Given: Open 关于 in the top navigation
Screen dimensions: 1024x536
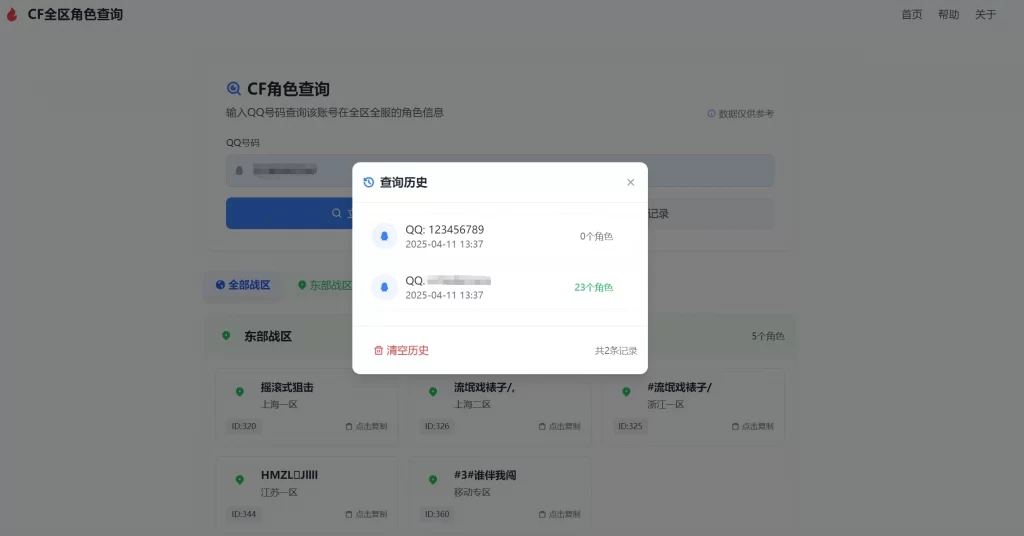Looking at the screenshot, I should click(985, 14).
